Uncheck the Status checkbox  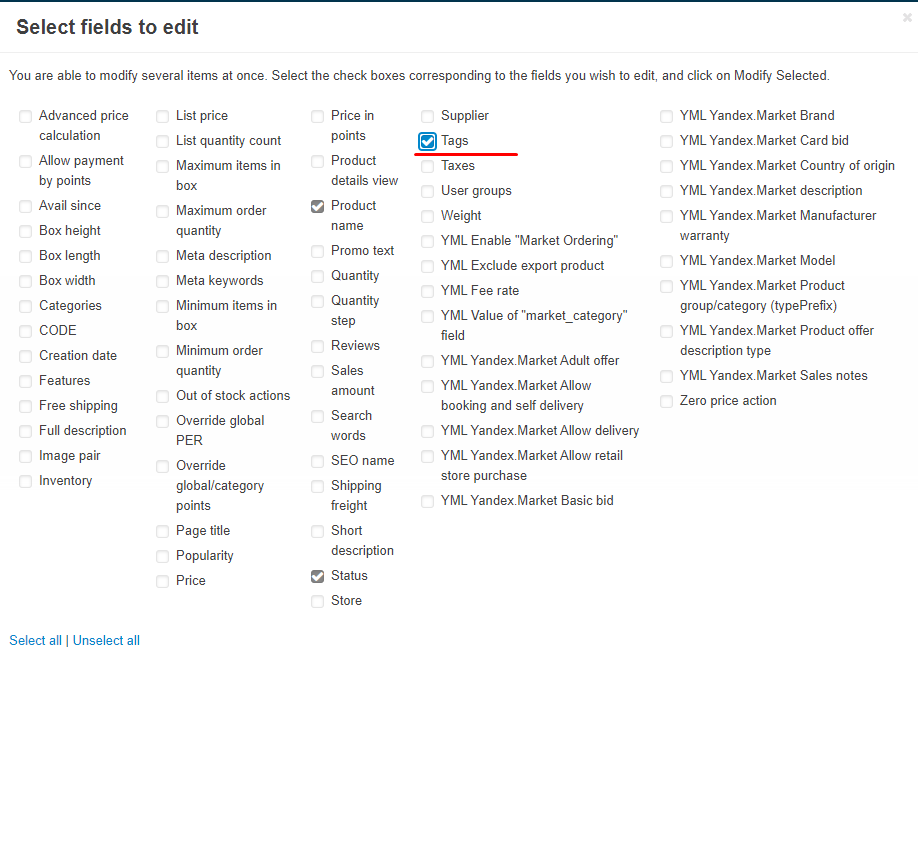[317, 577]
